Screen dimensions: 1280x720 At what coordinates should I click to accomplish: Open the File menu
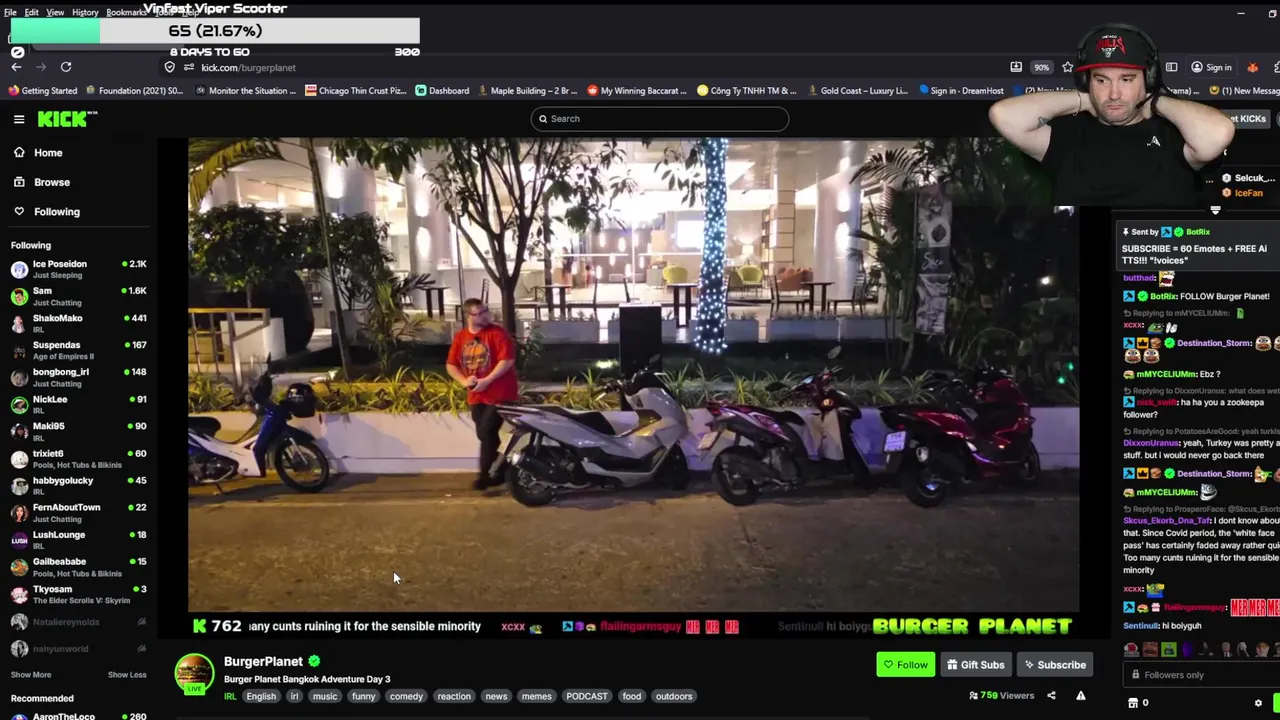[10, 12]
